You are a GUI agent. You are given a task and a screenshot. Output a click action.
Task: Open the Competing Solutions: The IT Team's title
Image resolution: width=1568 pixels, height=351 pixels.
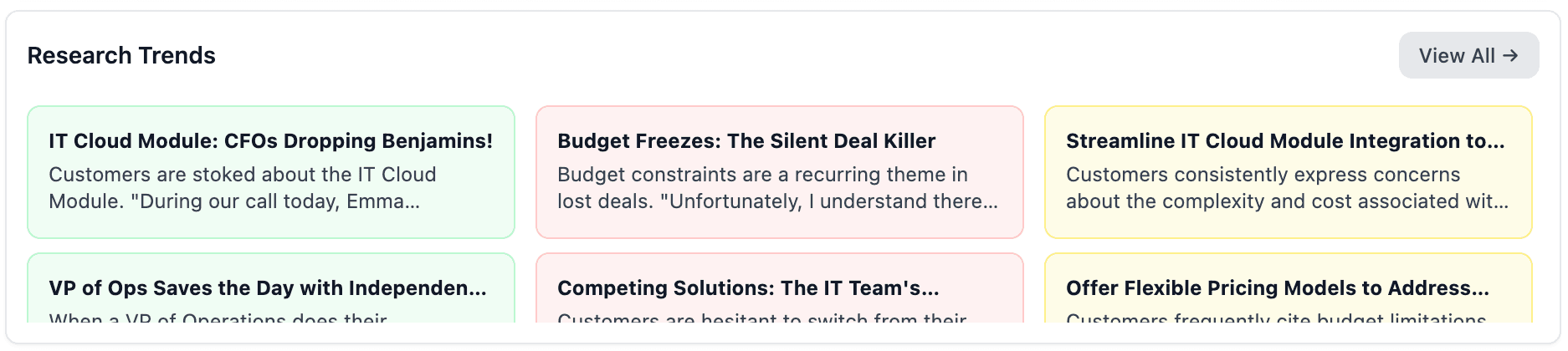747,287
